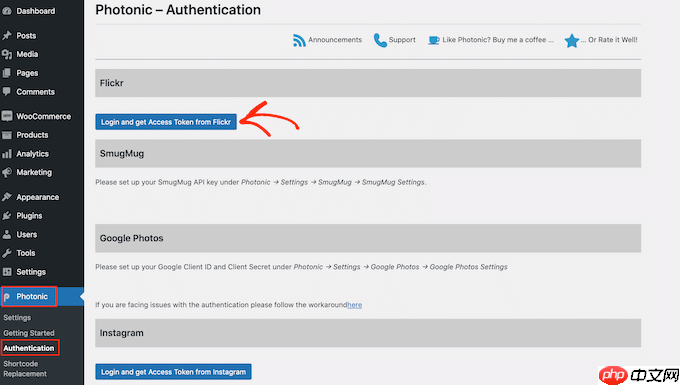Open the Posts menu
The image size is (680, 385).
pyautogui.click(x=26, y=36)
